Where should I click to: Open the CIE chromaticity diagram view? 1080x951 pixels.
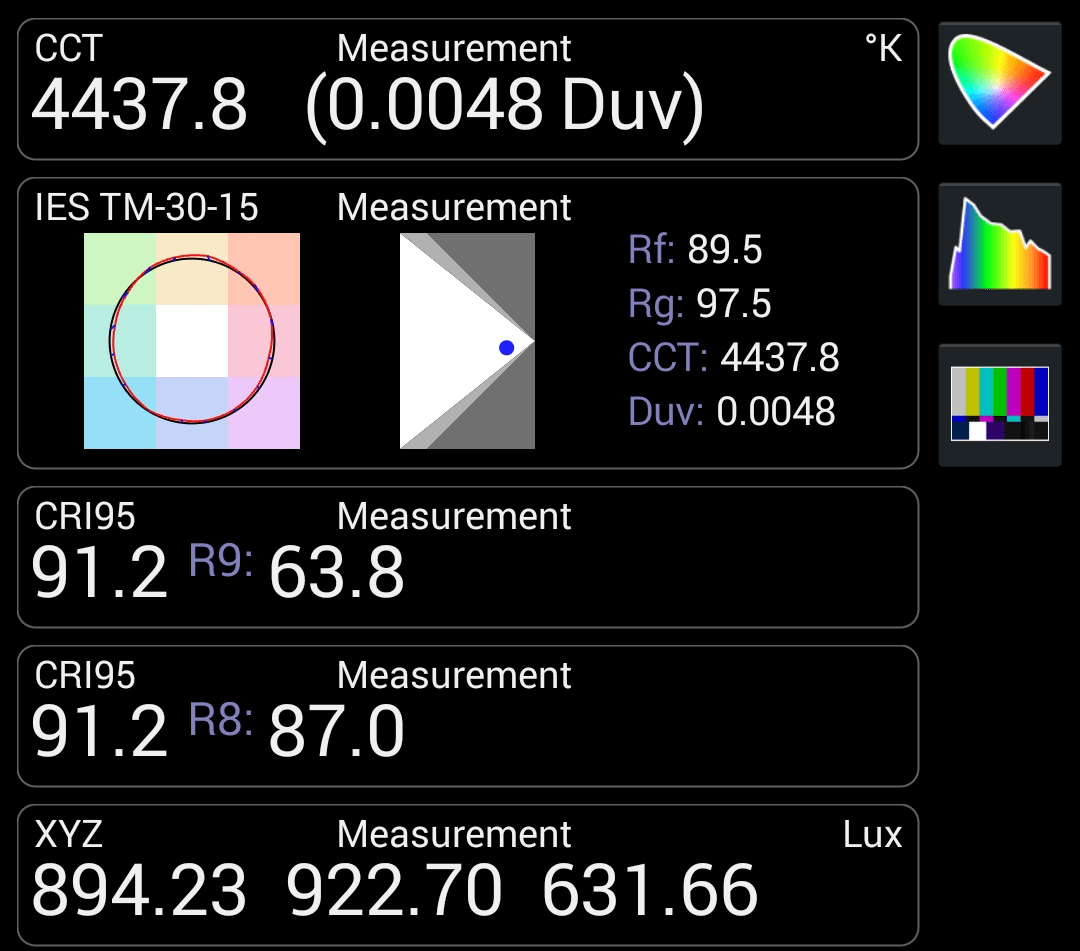click(999, 83)
